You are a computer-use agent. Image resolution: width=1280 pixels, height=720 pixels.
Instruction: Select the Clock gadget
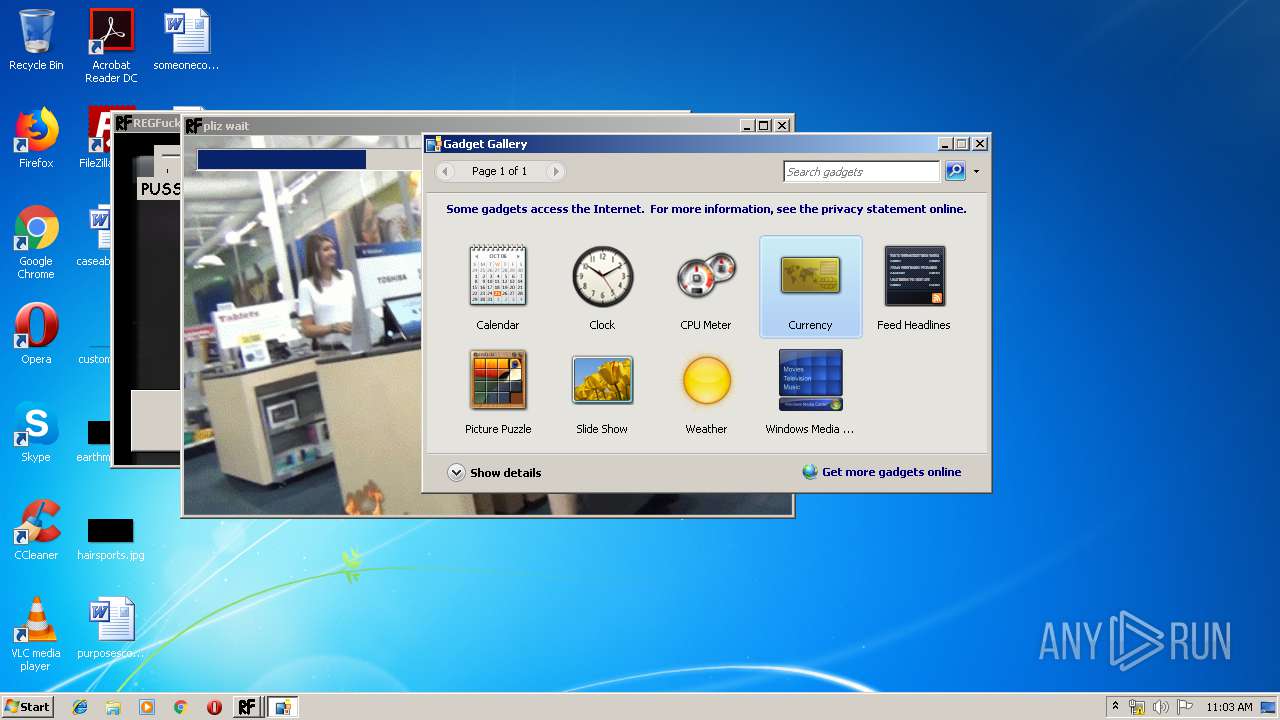tap(602, 287)
